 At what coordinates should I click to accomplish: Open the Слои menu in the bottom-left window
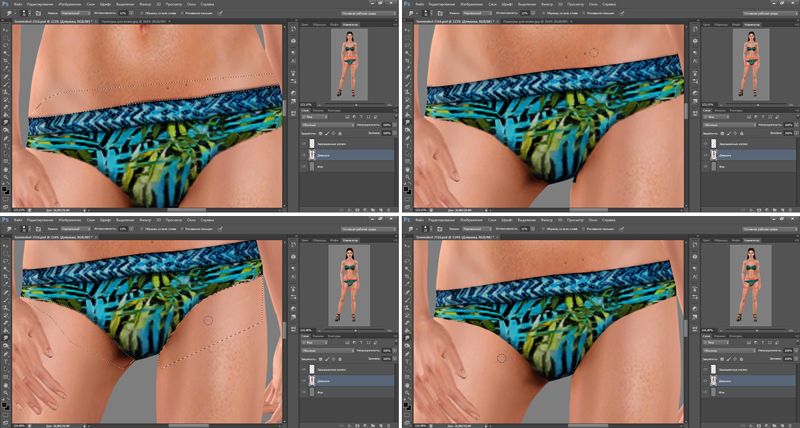point(91,220)
